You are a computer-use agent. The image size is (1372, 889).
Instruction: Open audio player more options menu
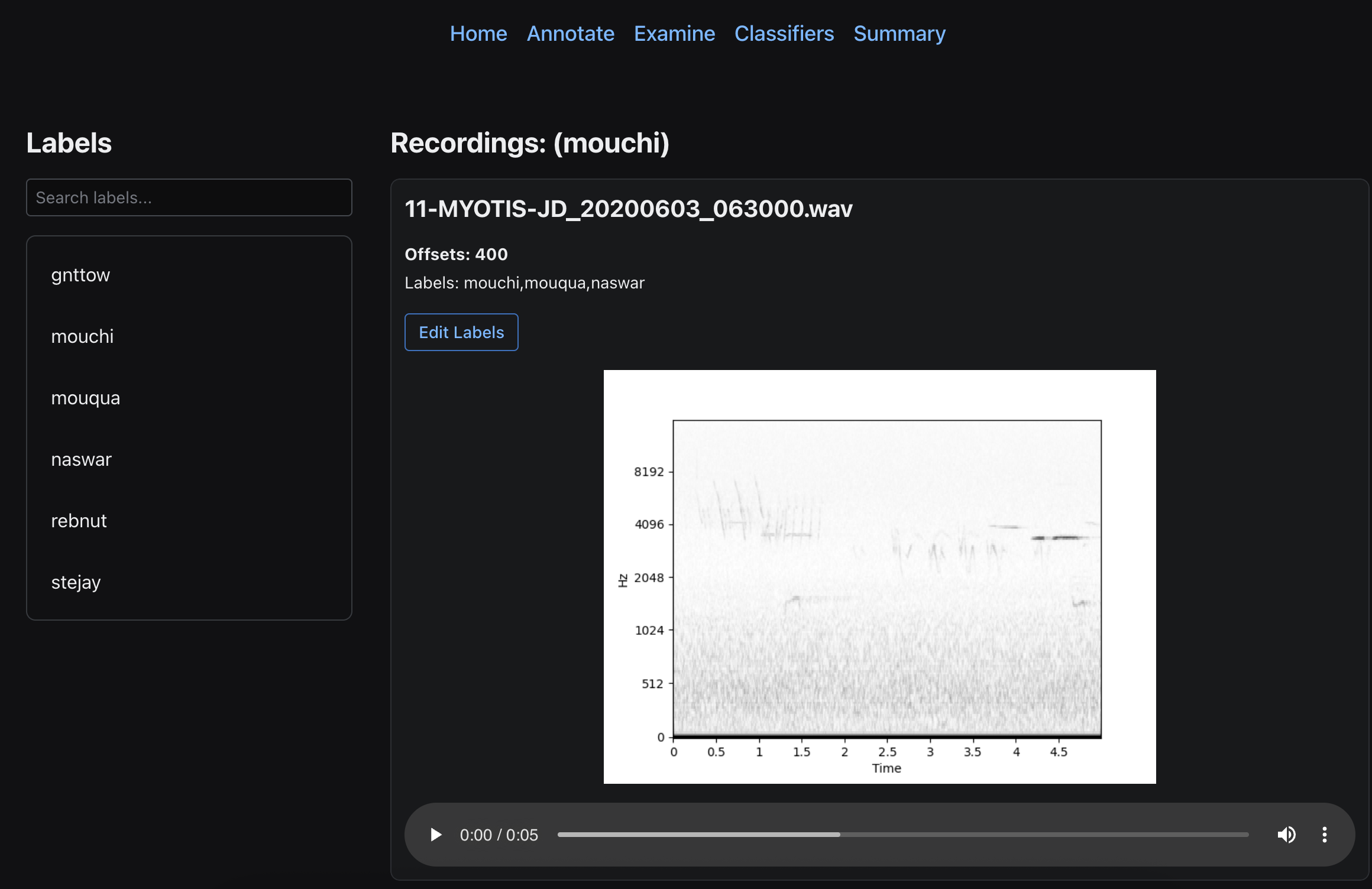click(1325, 835)
